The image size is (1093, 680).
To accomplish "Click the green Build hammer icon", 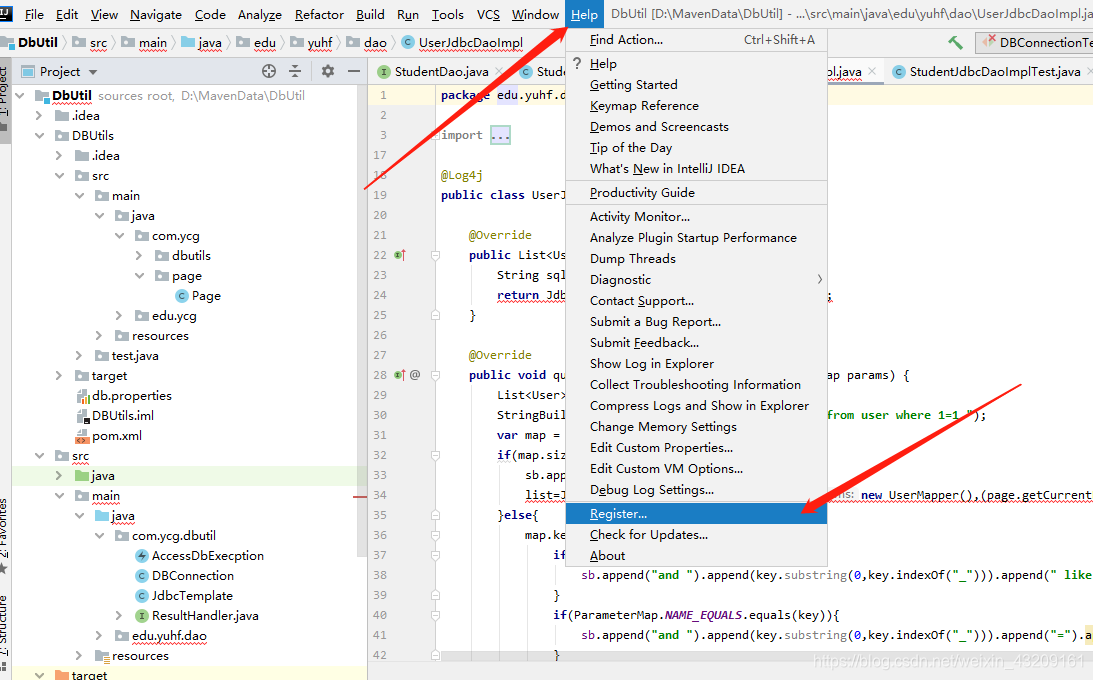I will click(x=955, y=42).
